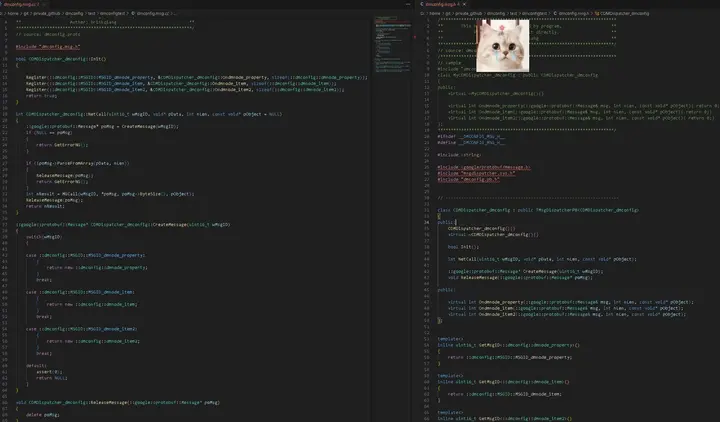
Task: Click the class symbol icon in right breadcrumb
Action: pos(597,14)
